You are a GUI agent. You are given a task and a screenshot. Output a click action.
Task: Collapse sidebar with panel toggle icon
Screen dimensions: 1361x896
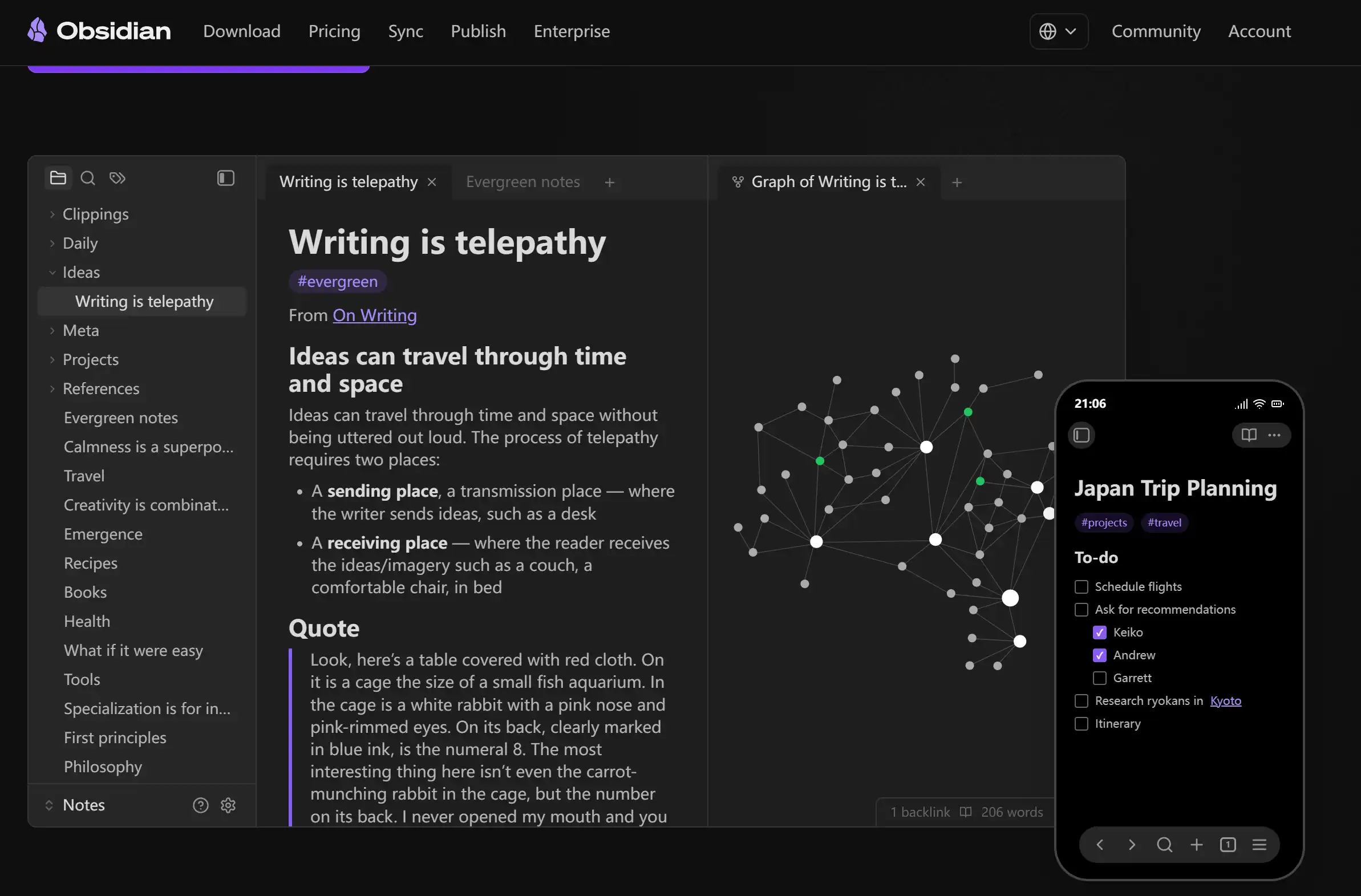(x=226, y=178)
